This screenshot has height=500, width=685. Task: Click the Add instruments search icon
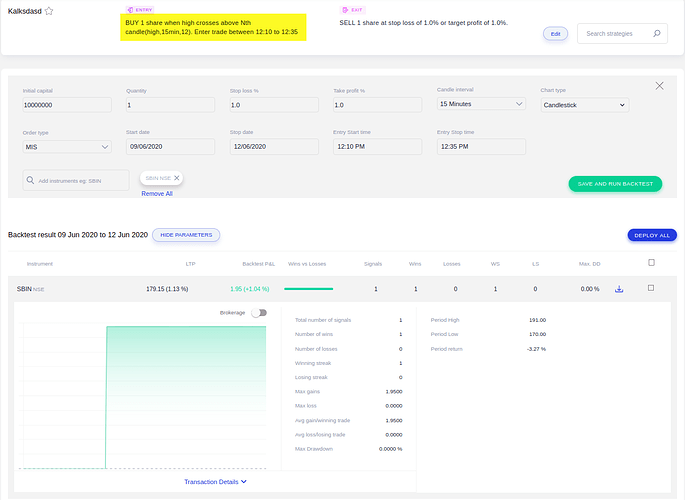click(30, 180)
